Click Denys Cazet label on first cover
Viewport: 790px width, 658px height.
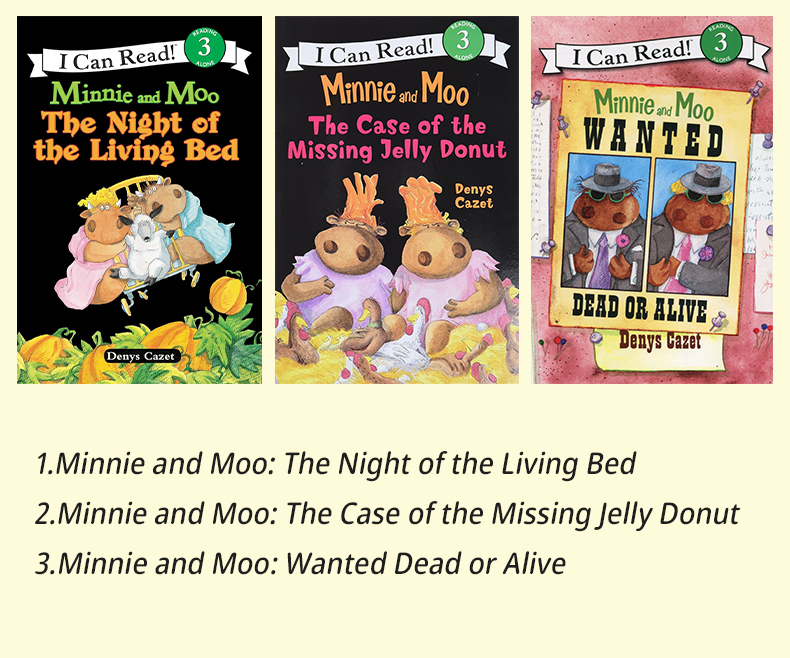(x=141, y=356)
